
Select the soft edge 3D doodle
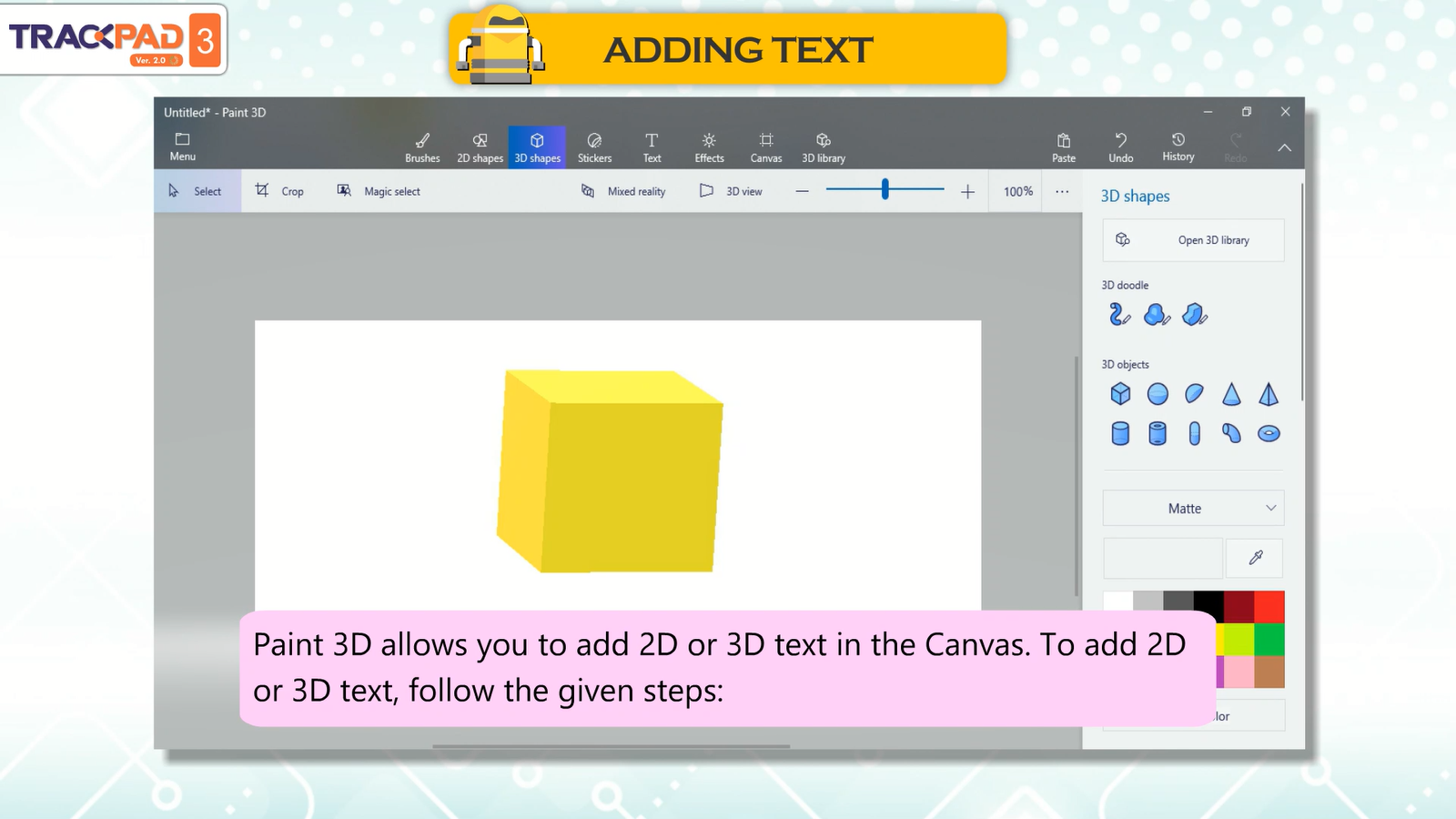(x=1157, y=315)
